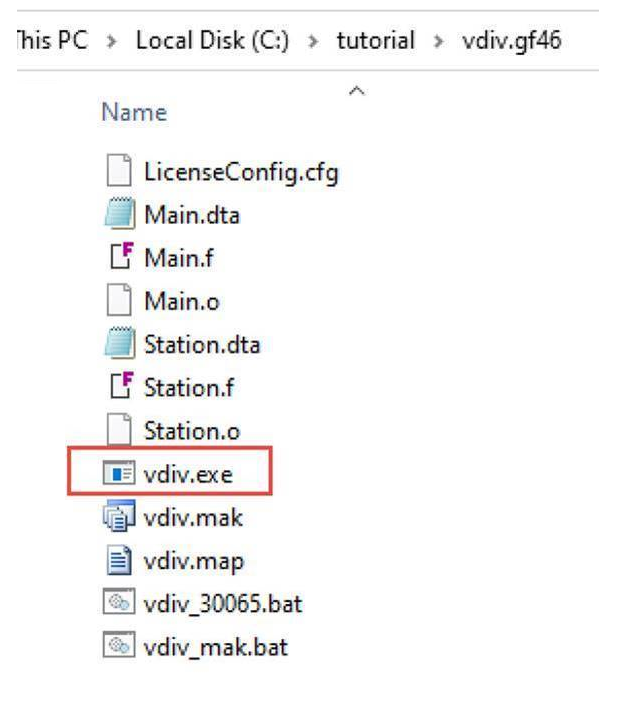This screenshot has width=624, height=716.
Task: Click the Main.f Fortran source icon
Action: 120,258
